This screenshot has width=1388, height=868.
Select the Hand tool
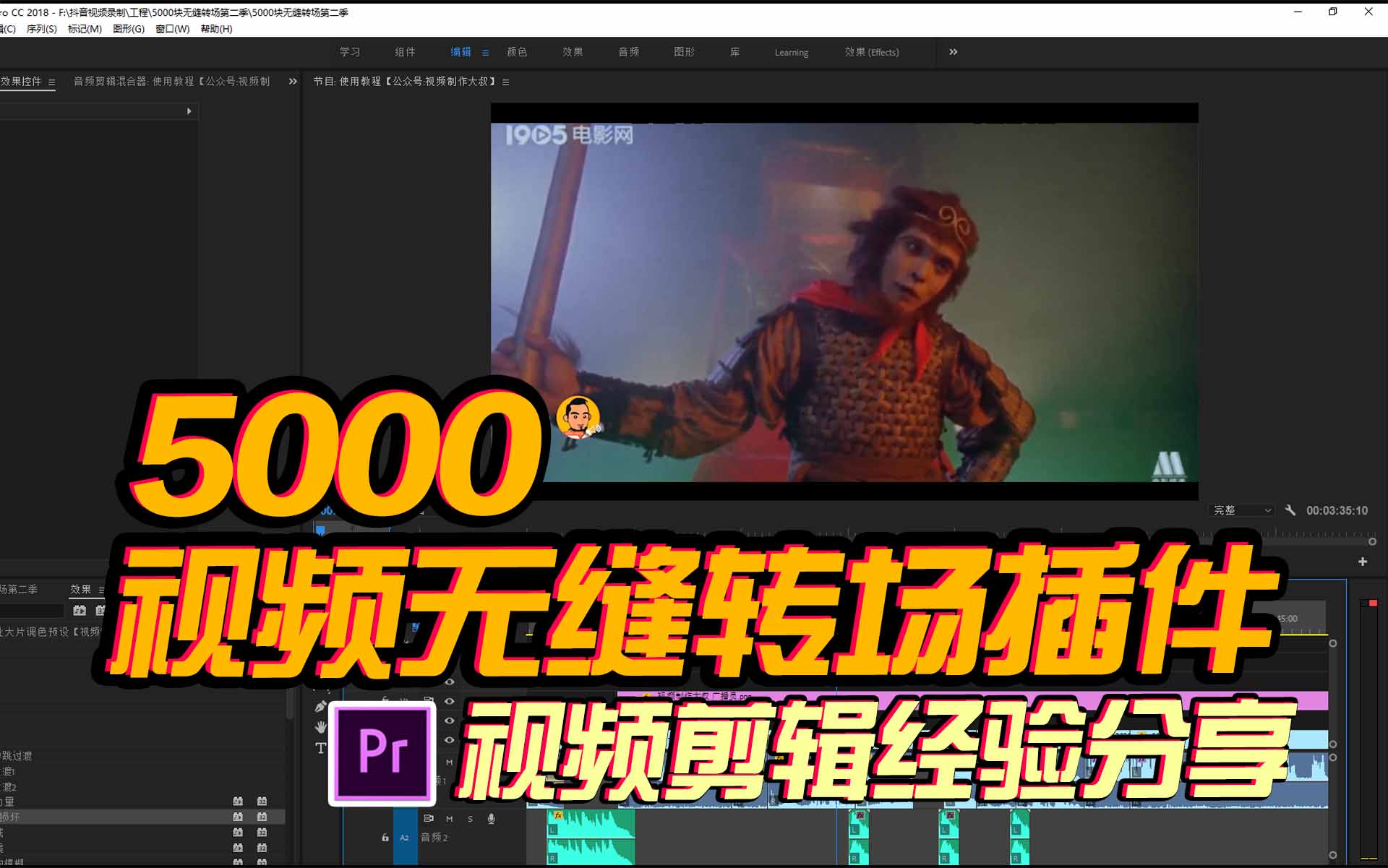tap(321, 727)
